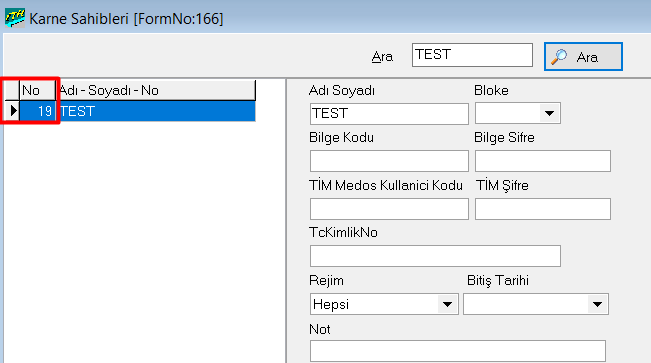Image resolution: width=651 pixels, height=363 pixels.
Task: Click the No column header
Action: [x=37, y=90]
